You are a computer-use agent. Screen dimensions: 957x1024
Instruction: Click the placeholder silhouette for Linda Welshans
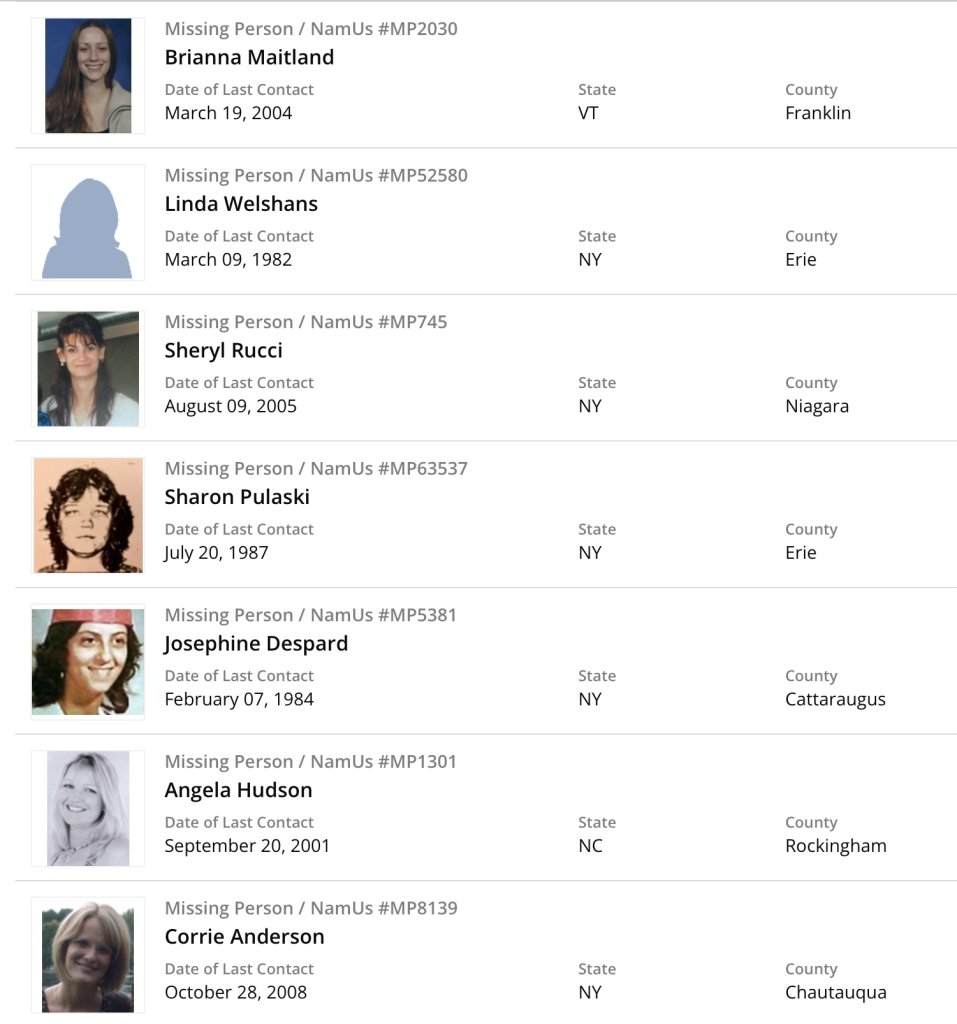(88, 222)
